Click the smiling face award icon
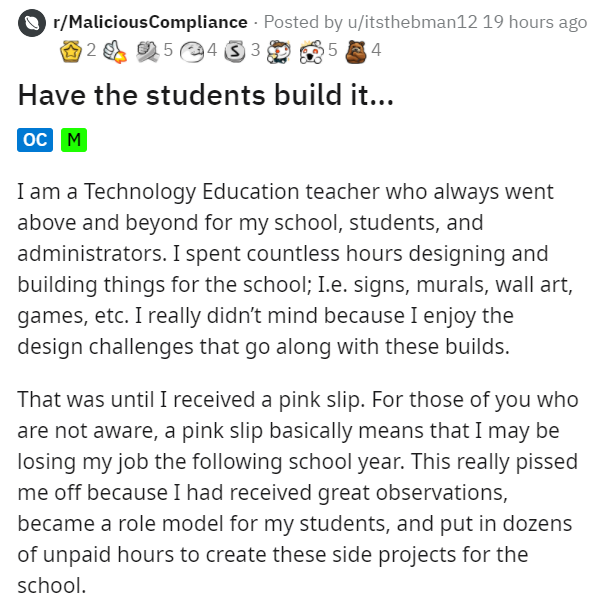This screenshot has height=615, width=600. tap(192, 48)
